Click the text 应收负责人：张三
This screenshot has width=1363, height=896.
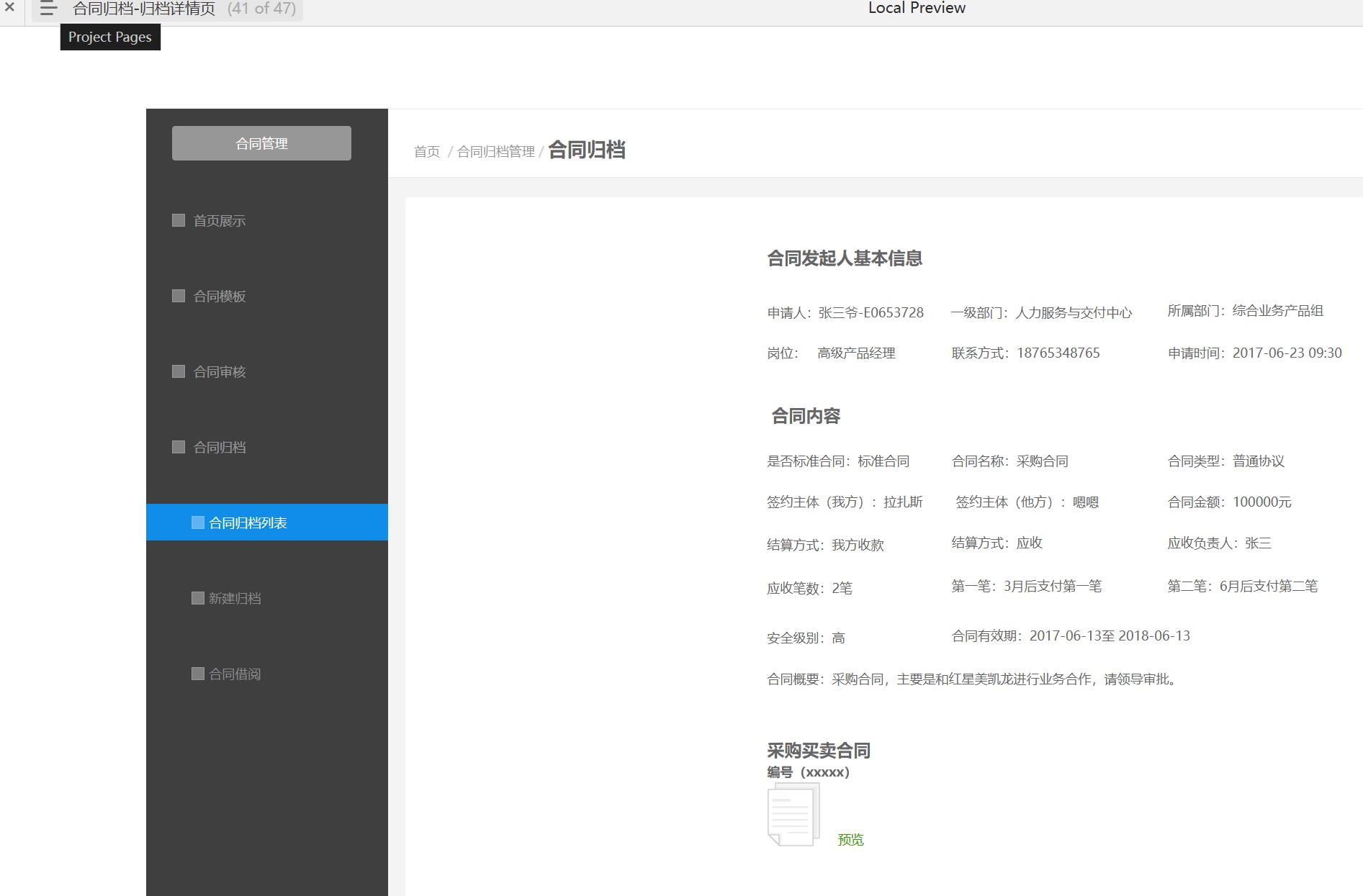pyautogui.click(x=1219, y=543)
